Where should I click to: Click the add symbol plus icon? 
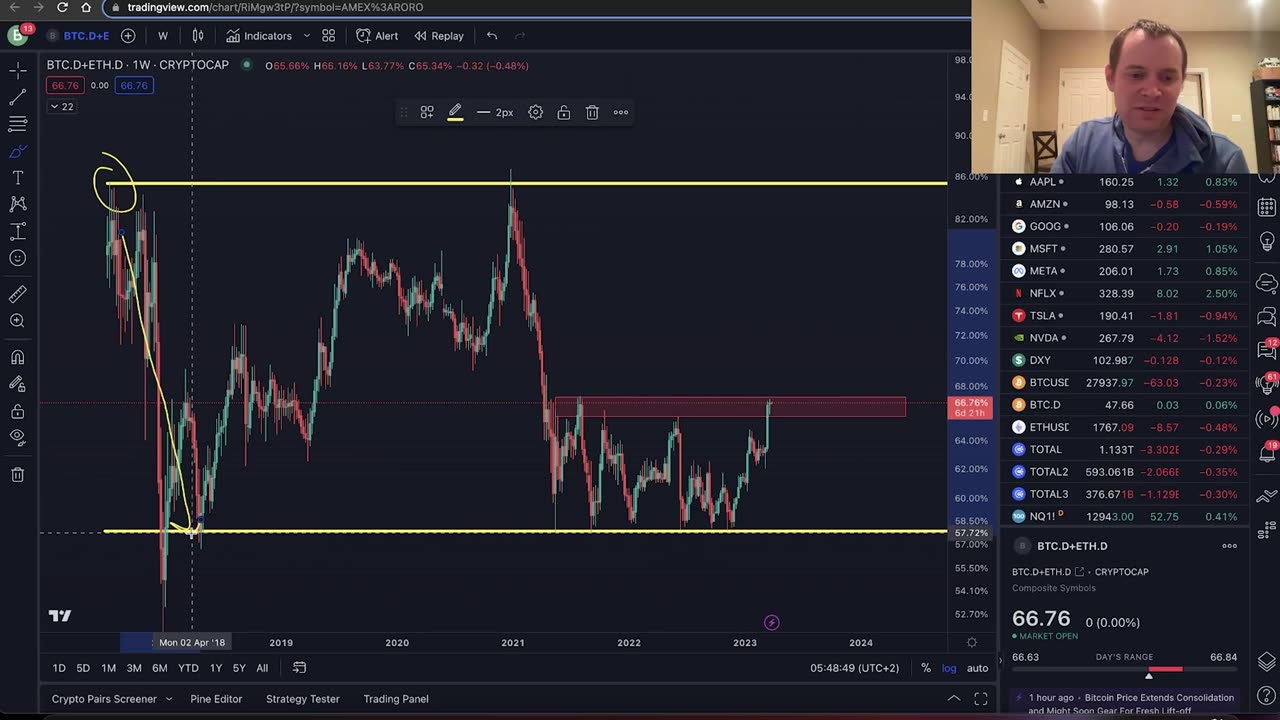(128, 36)
